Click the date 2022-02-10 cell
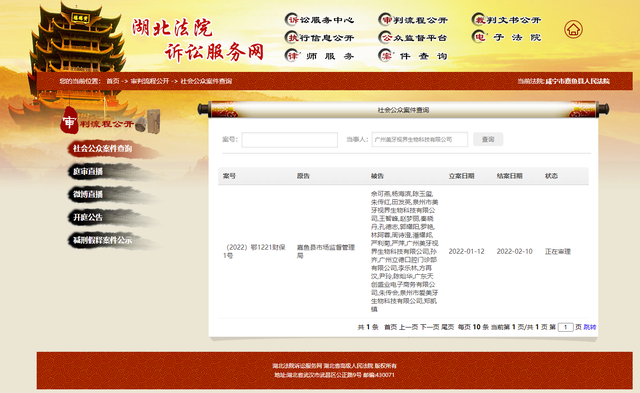 click(514, 251)
